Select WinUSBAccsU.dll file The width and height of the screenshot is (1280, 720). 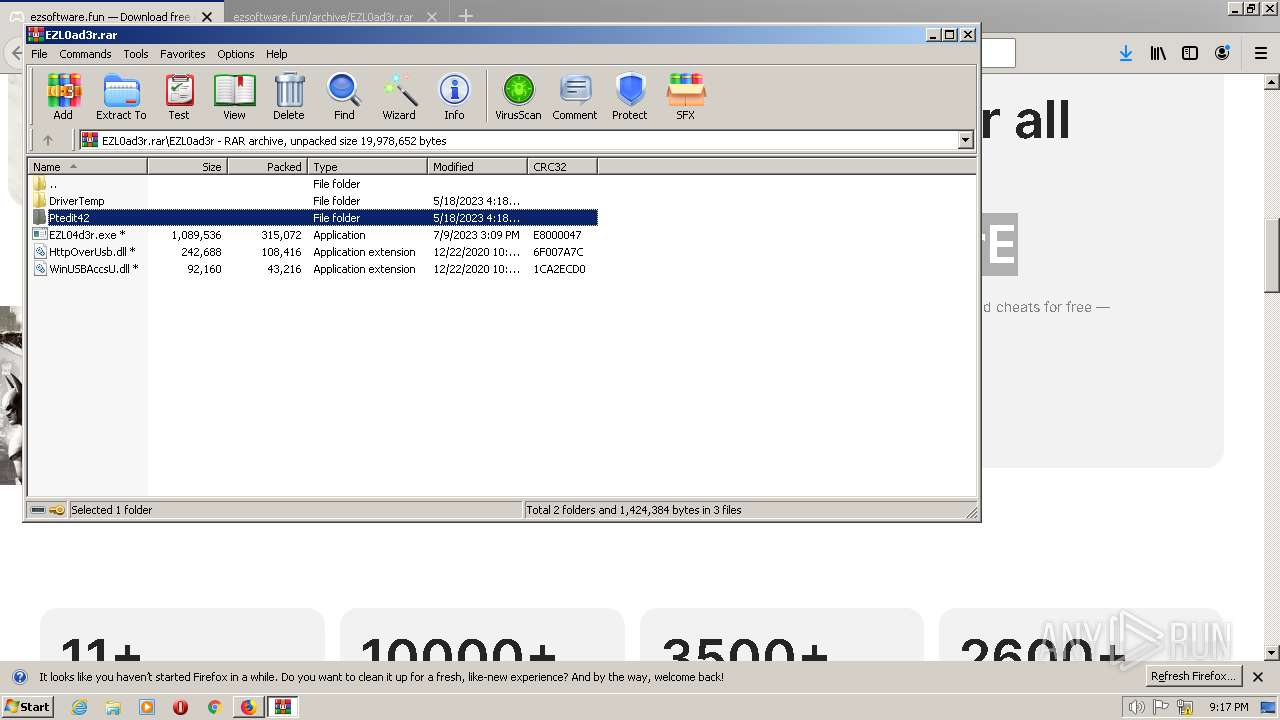pos(313,269)
